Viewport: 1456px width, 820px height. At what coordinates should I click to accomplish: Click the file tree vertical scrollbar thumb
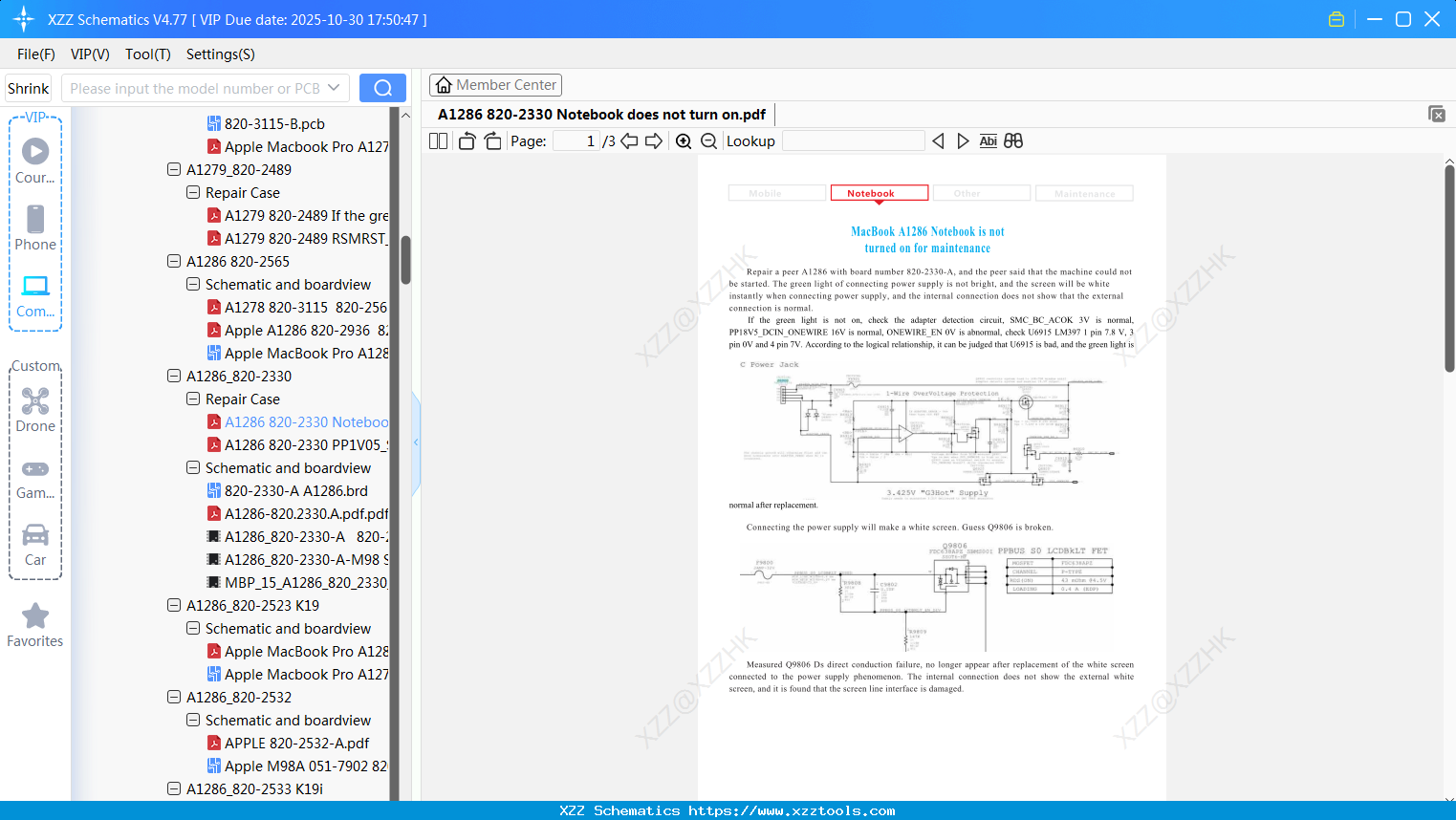pyautogui.click(x=405, y=260)
